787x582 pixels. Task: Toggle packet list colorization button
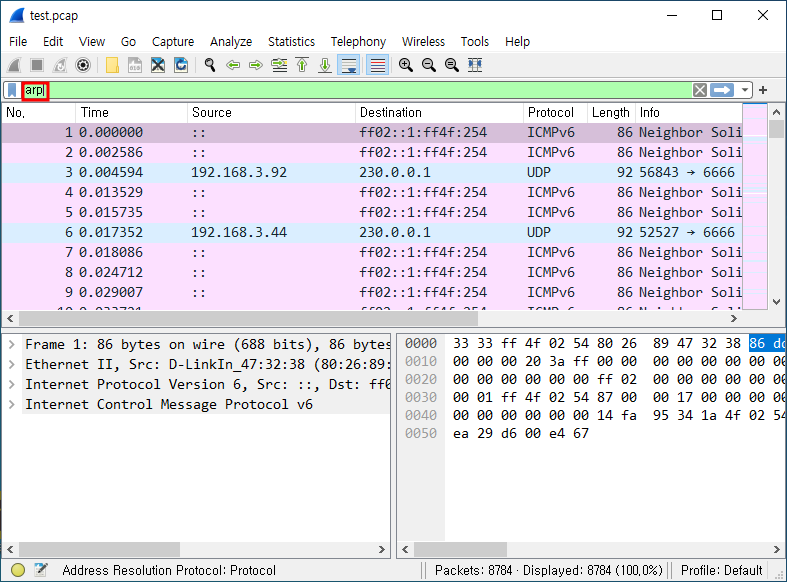pos(377,65)
